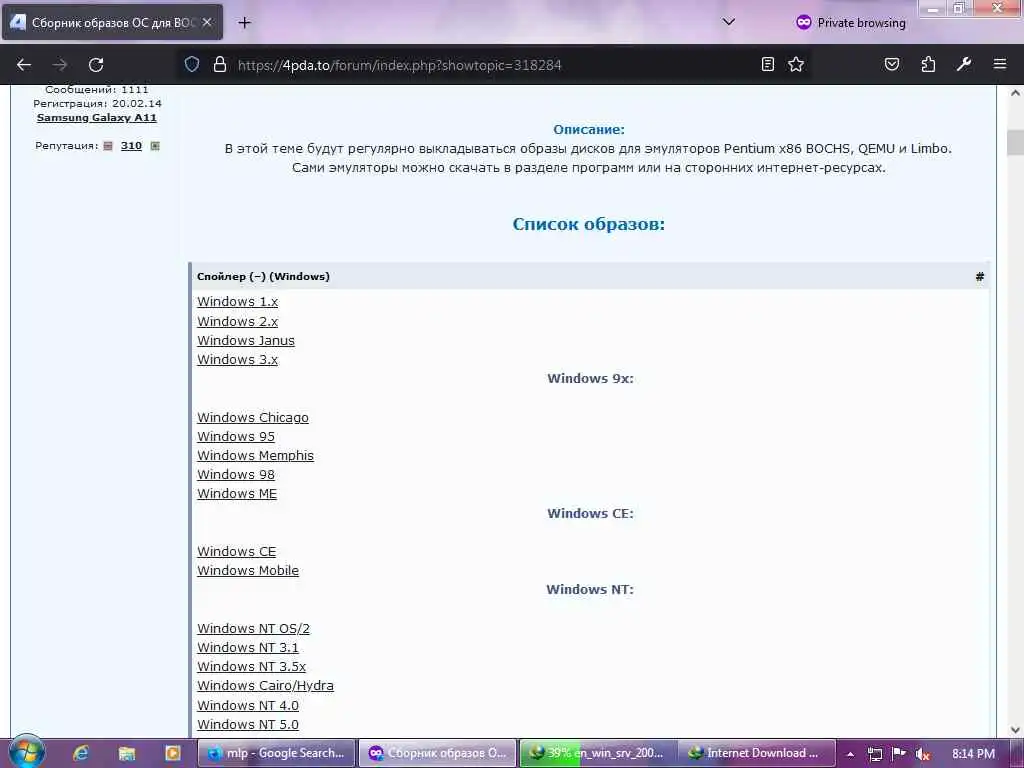Open tracking protection shield info
Image resolution: width=1024 pixels, height=768 pixels.
191,65
